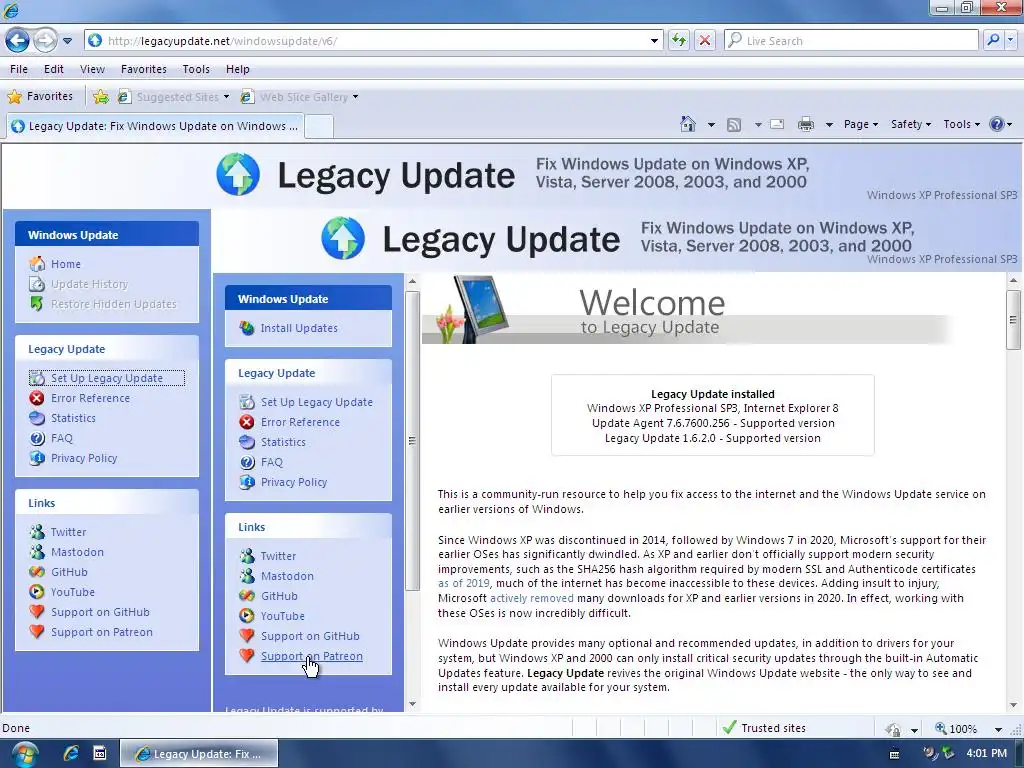
Task: Click Install Updates in inner sidebar
Action: pos(299,328)
